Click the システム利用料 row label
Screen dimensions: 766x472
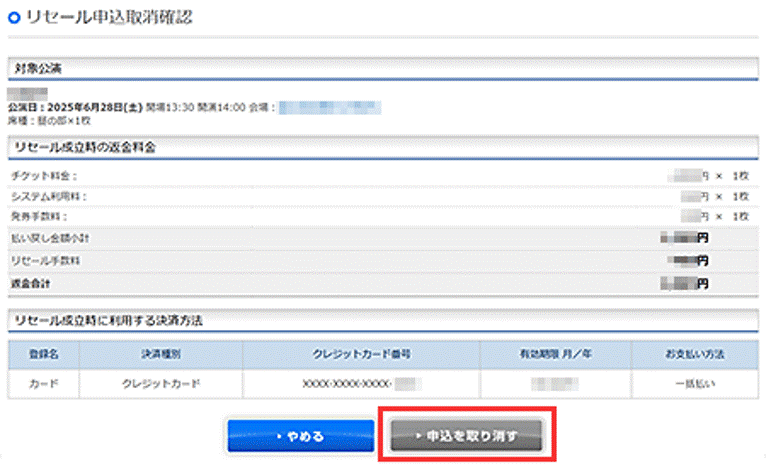click(x=46, y=195)
